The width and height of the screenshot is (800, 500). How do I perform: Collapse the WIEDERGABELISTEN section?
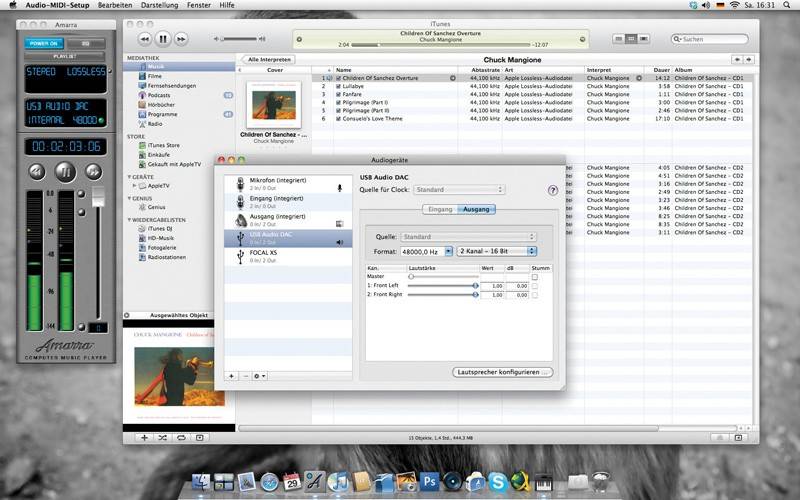[130, 220]
